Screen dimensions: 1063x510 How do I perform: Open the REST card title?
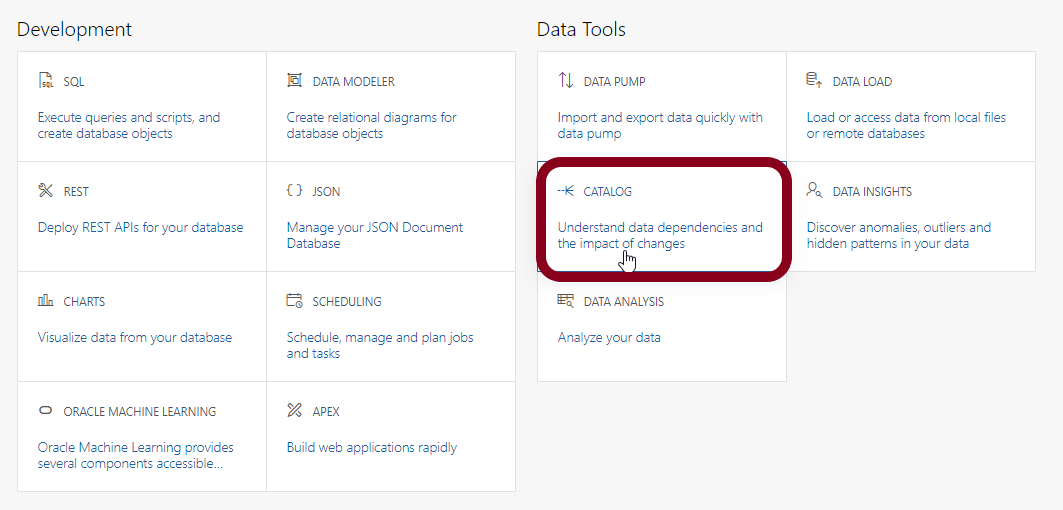point(76,192)
